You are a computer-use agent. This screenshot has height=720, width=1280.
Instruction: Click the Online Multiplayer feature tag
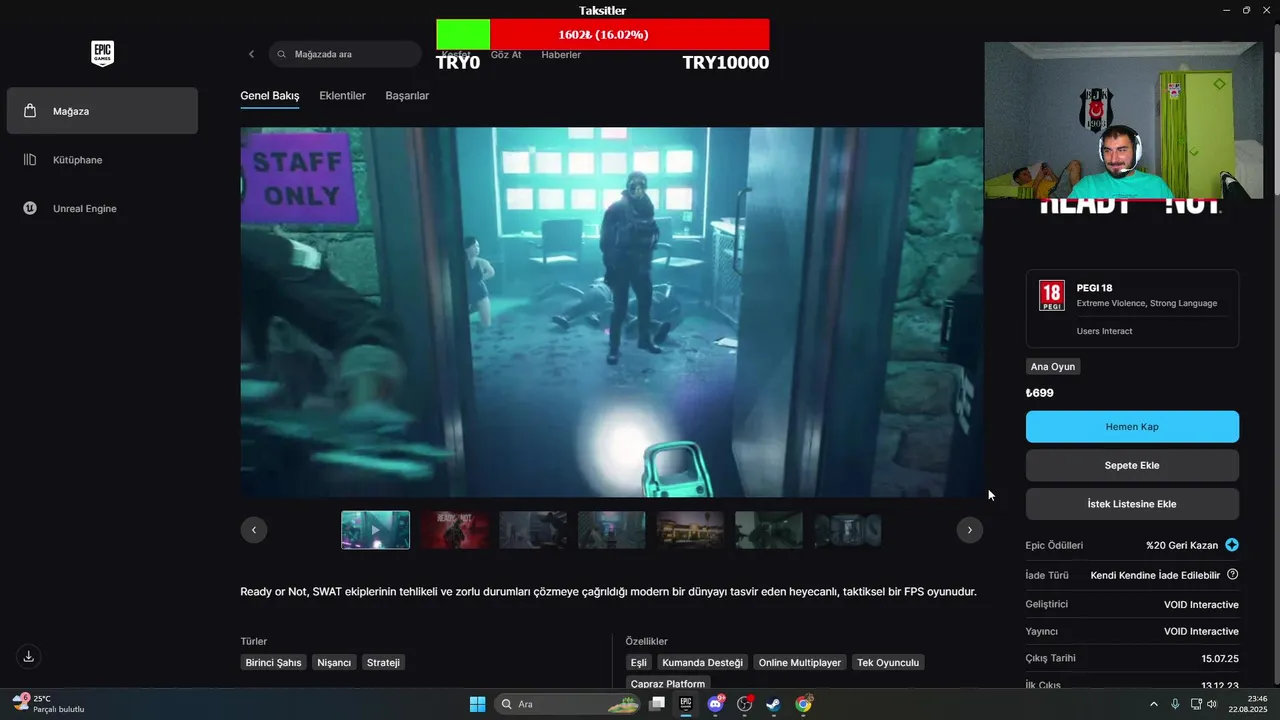coord(800,662)
